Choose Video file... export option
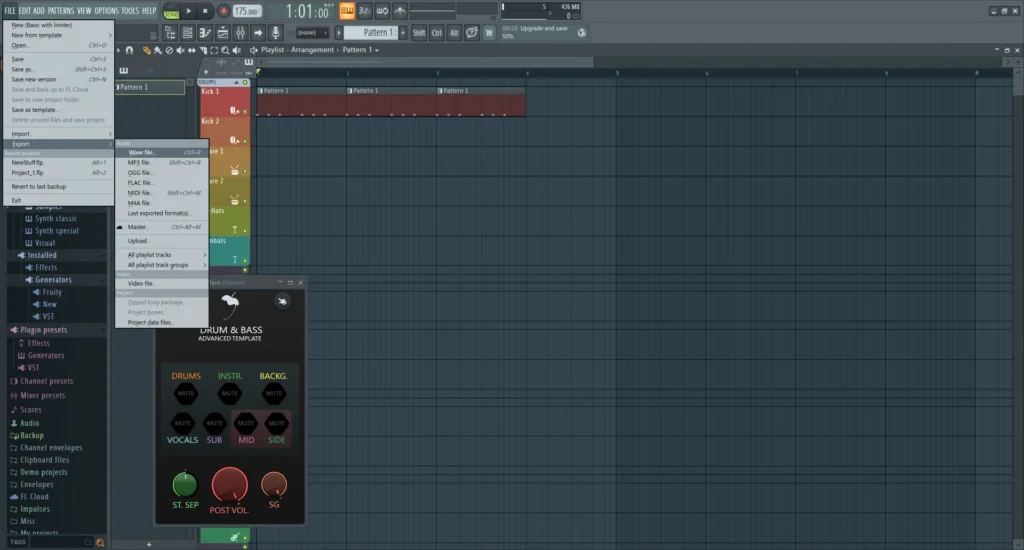The width and height of the screenshot is (1024, 550). coord(162,283)
